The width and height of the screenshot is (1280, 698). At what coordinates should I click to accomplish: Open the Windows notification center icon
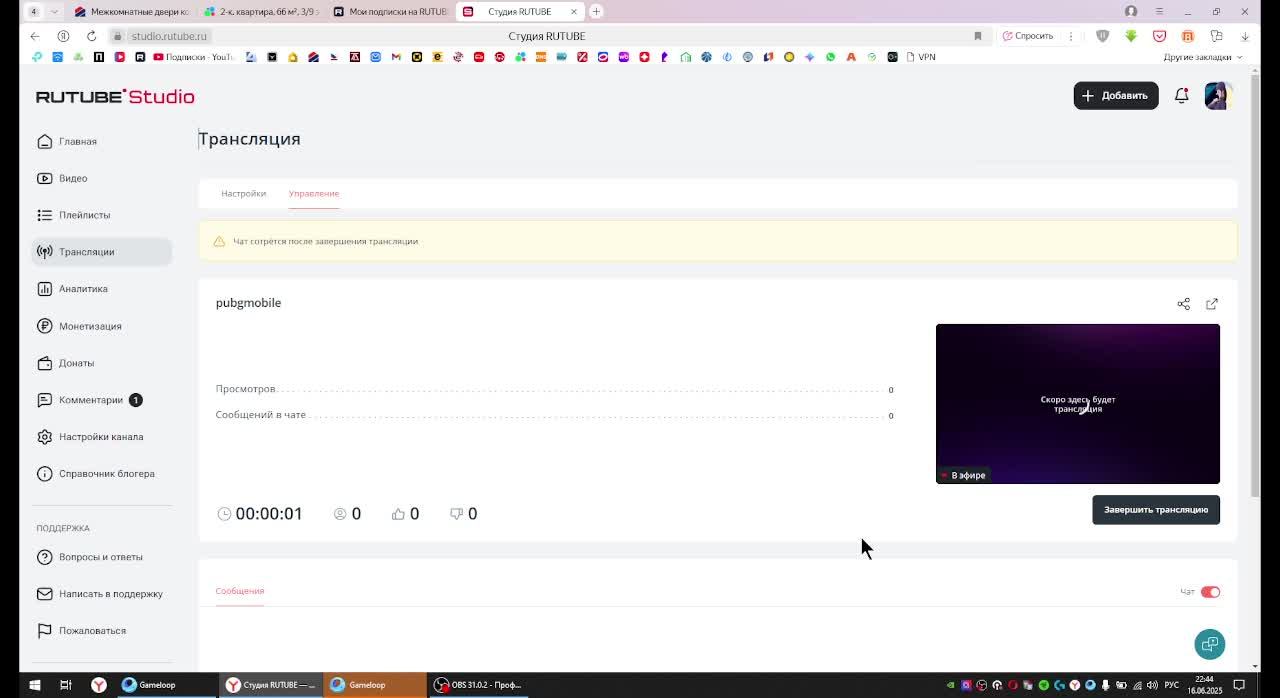(1238, 685)
